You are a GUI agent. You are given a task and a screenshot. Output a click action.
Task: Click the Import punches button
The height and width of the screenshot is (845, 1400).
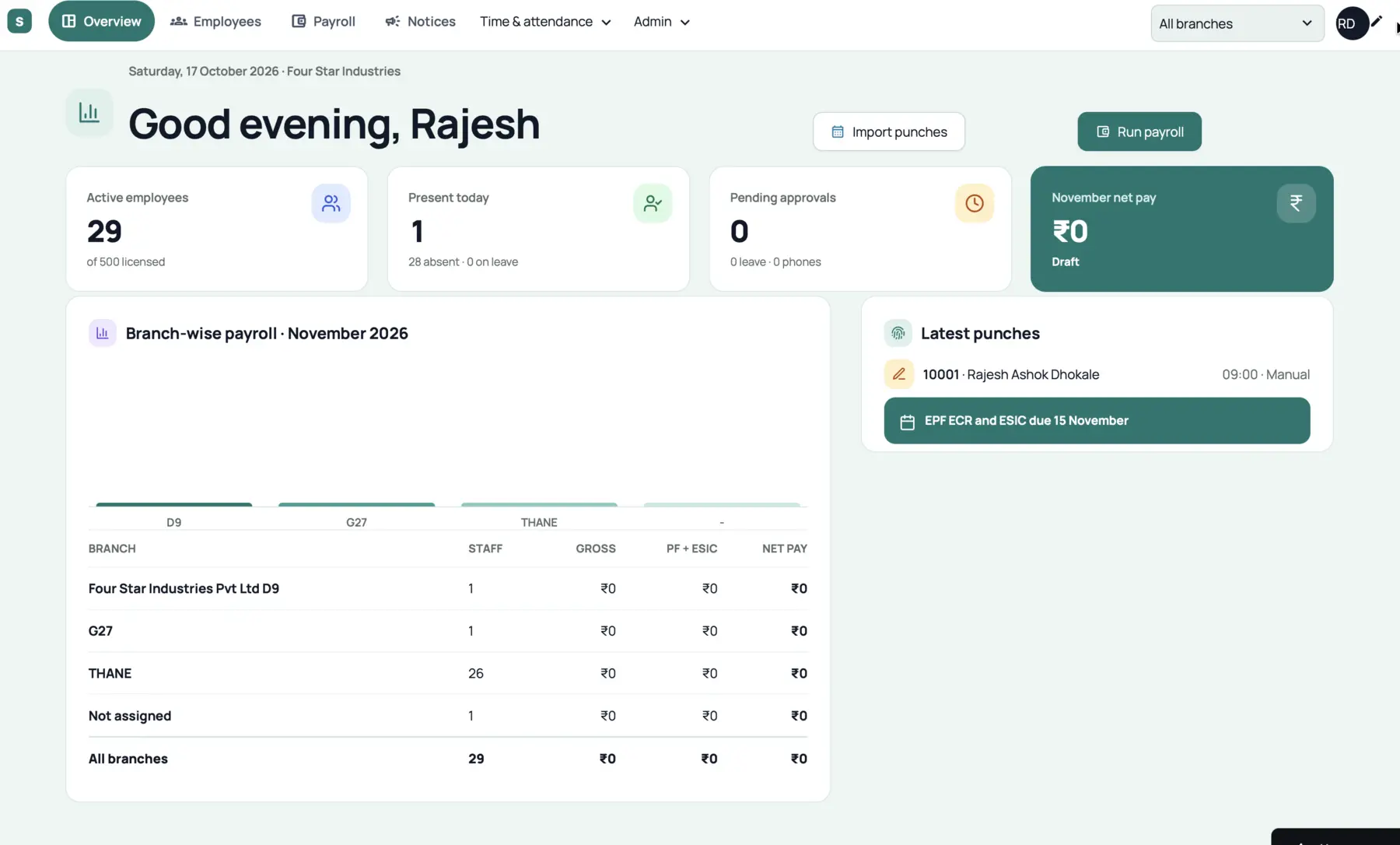tap(889, 131)
